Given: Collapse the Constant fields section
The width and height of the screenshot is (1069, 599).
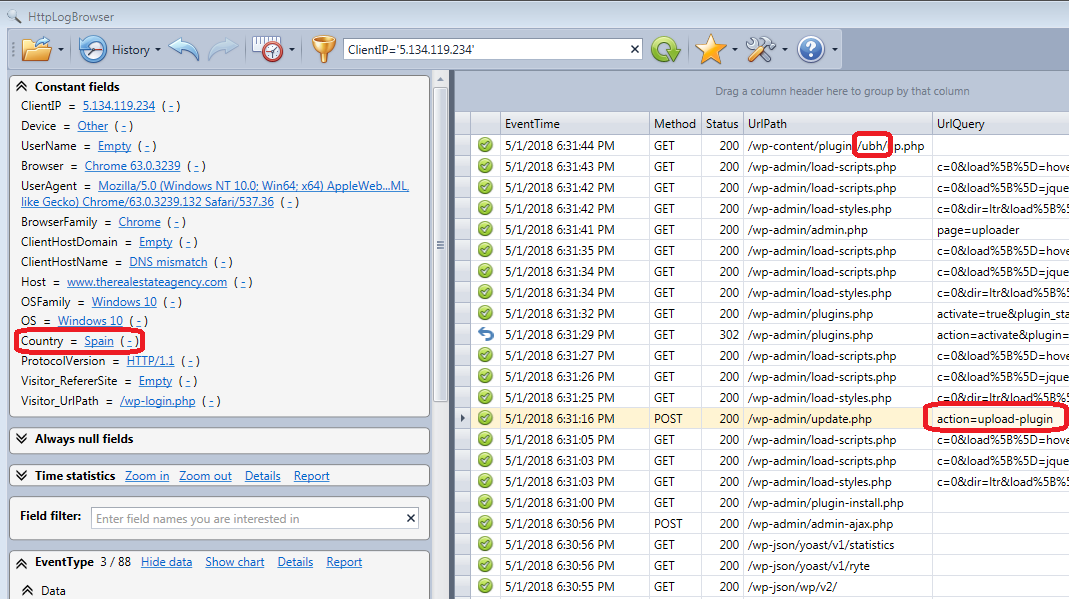Looking at the screenshot, I should pyautogui.click(x=21, y=87).
